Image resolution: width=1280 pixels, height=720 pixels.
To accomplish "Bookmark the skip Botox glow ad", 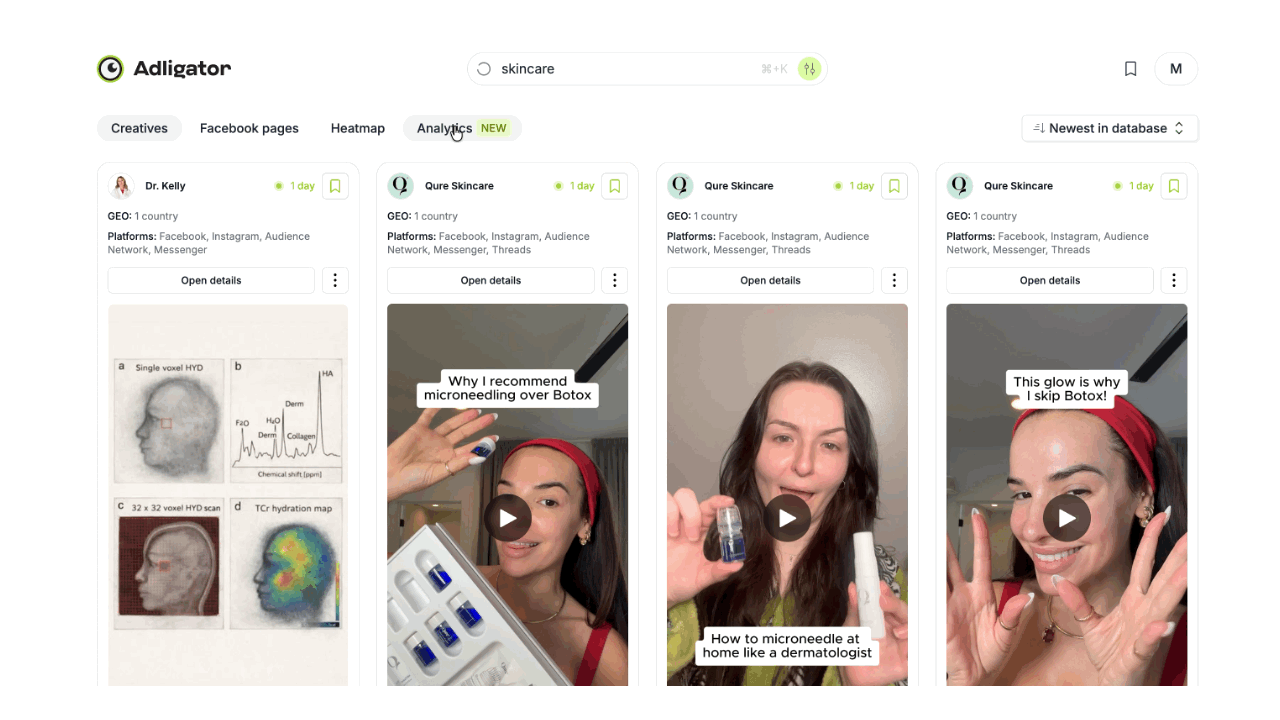I will (1174, 186).
